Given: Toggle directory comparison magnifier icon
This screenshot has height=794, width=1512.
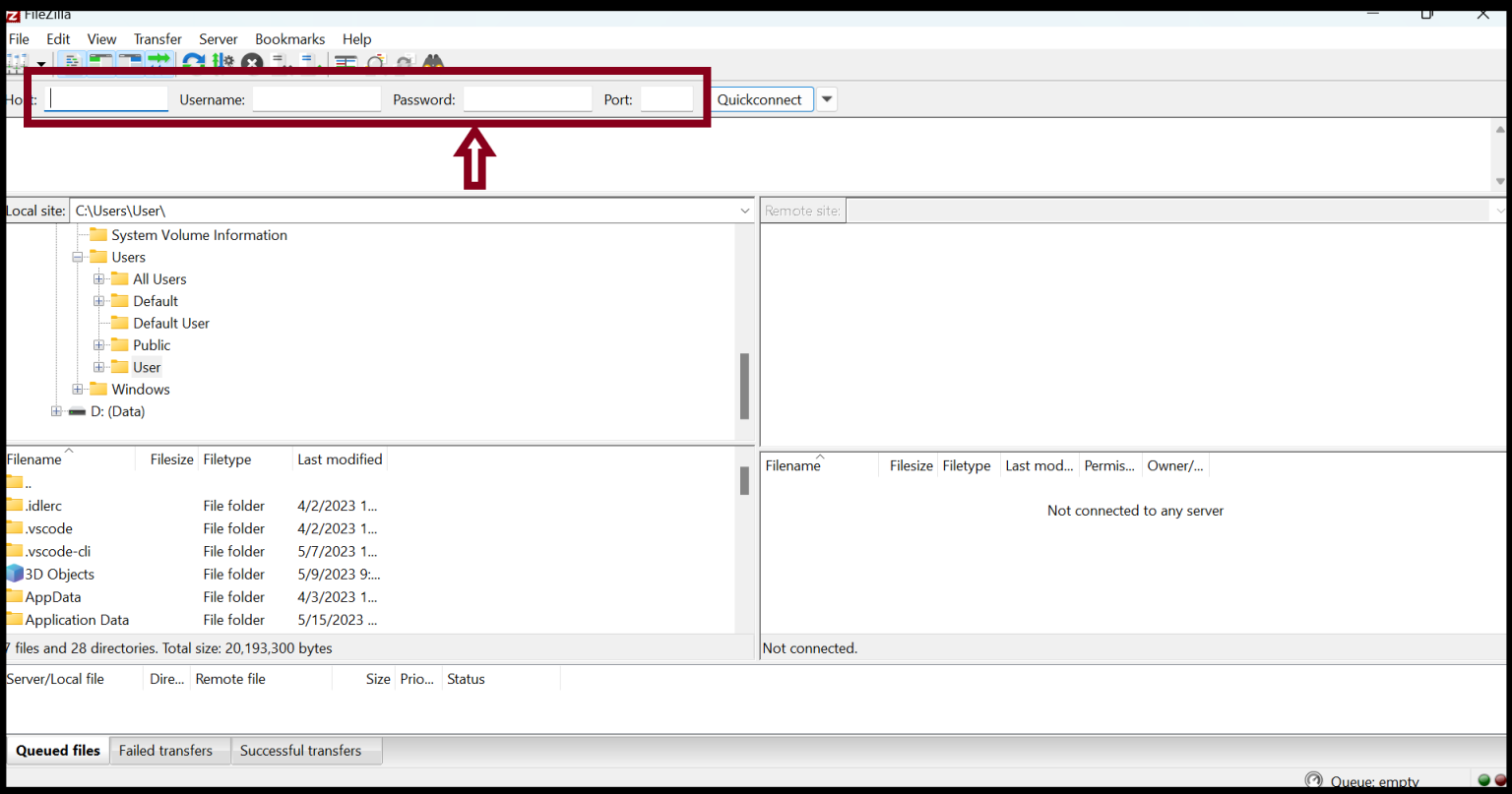Looking at the screenshot, I should point(375,63).
